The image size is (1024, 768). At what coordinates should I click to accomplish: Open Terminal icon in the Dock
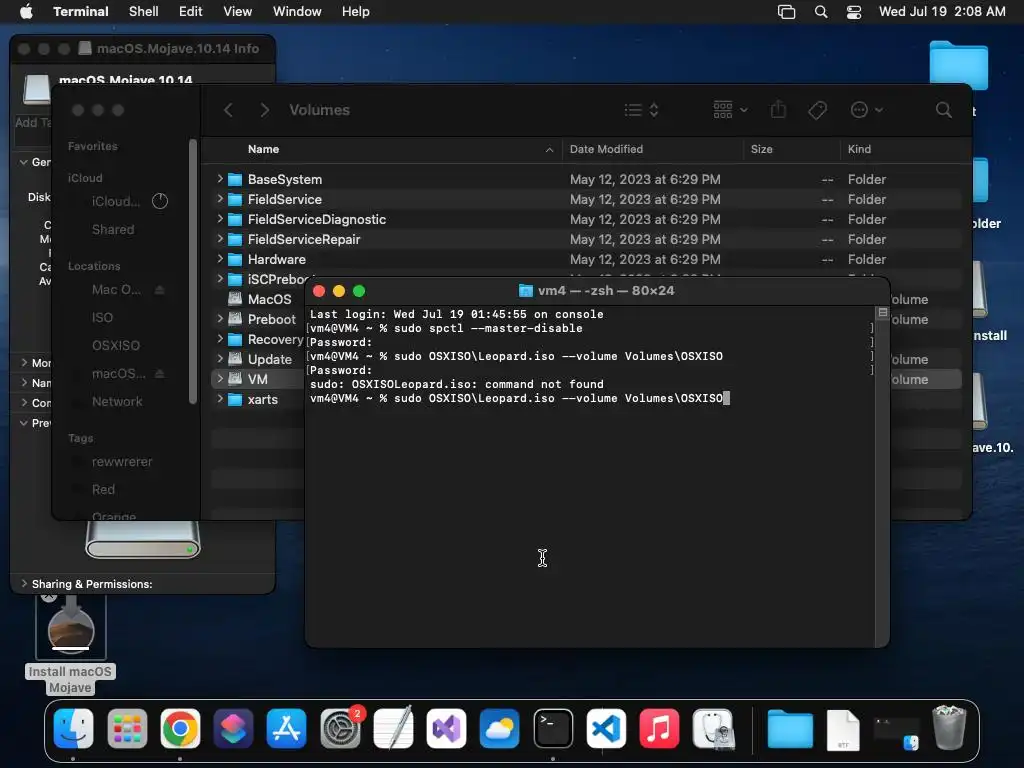553,728
